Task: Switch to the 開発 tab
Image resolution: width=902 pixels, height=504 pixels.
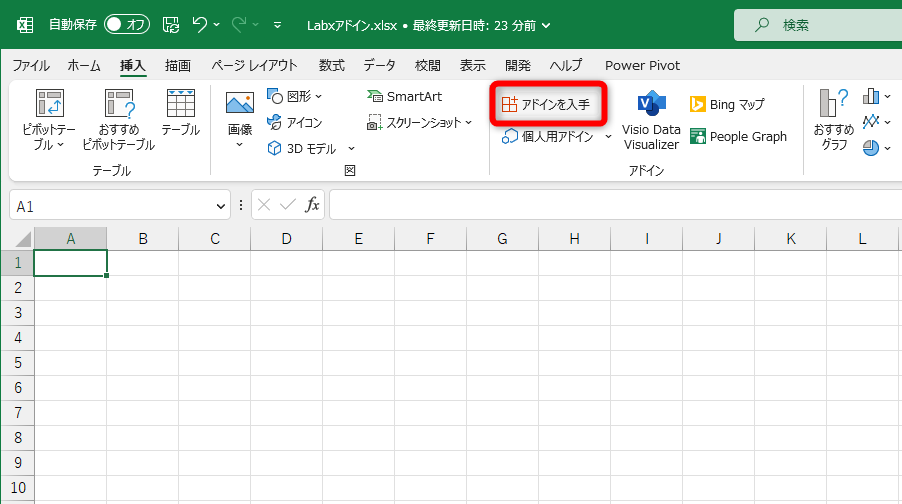Action: tap(518, 66)
